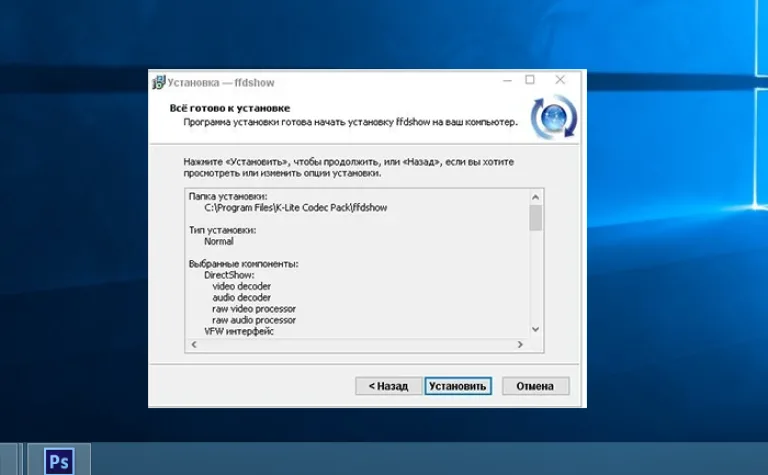Click the 'VFW интерфейс' line
768x475 pixels.
click(239, 332)
